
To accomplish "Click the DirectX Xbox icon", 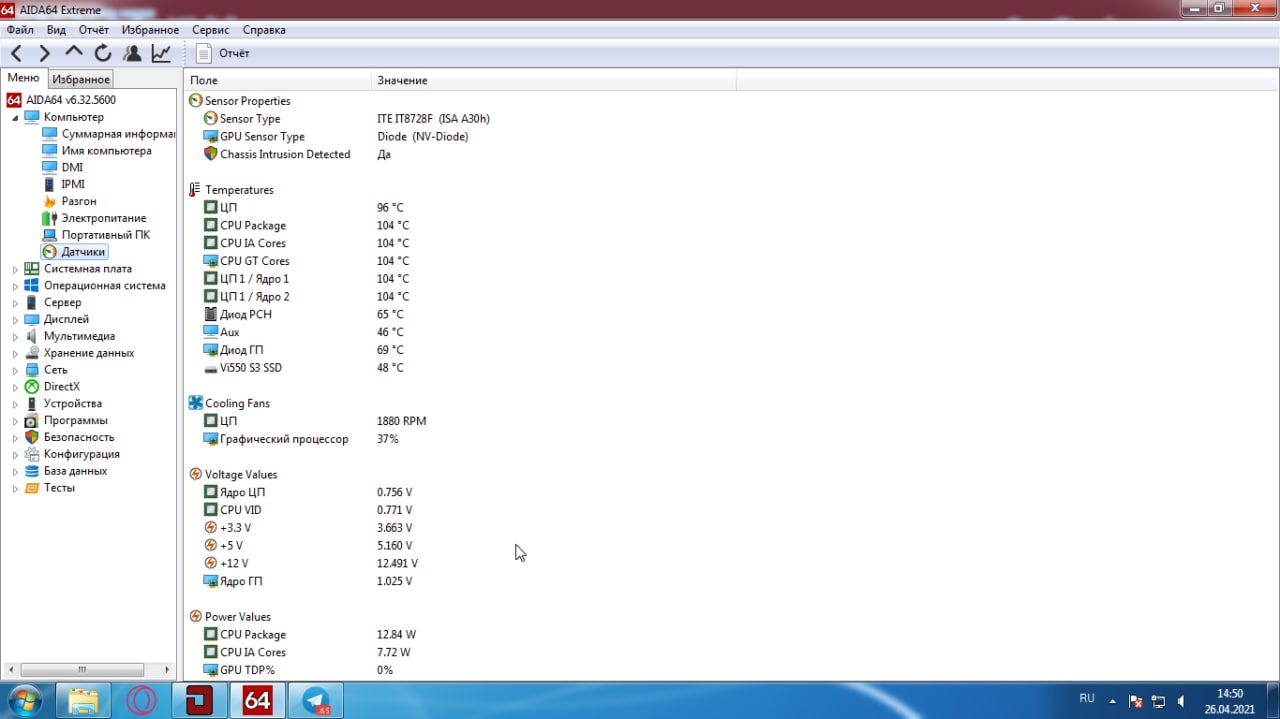I will (32, 387).
